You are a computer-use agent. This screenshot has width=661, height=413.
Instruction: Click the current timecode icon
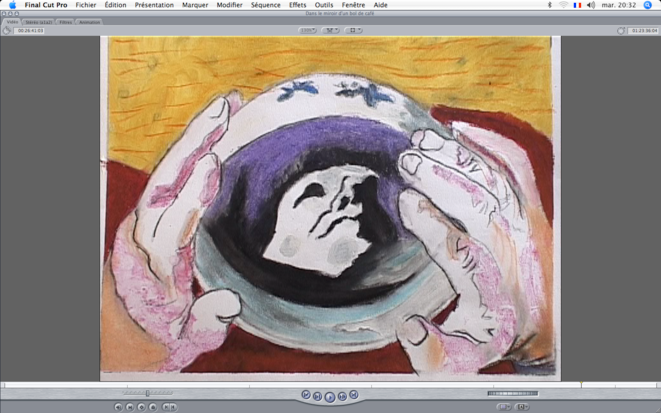click(x=621, y=30)
